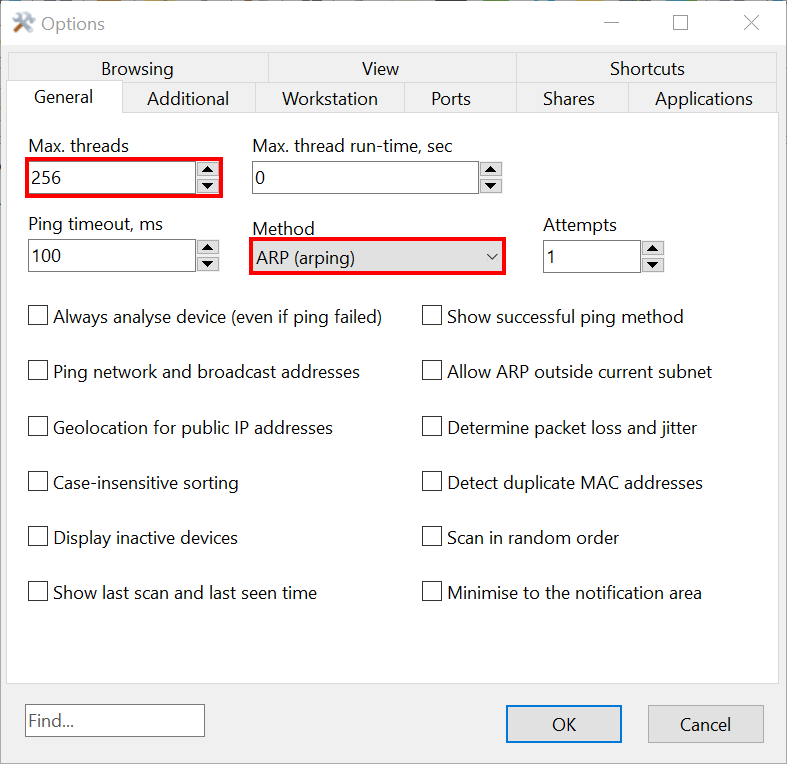Decrease Ping timeout with down arrow
This screenshot has width=787, height=764.
207,264
